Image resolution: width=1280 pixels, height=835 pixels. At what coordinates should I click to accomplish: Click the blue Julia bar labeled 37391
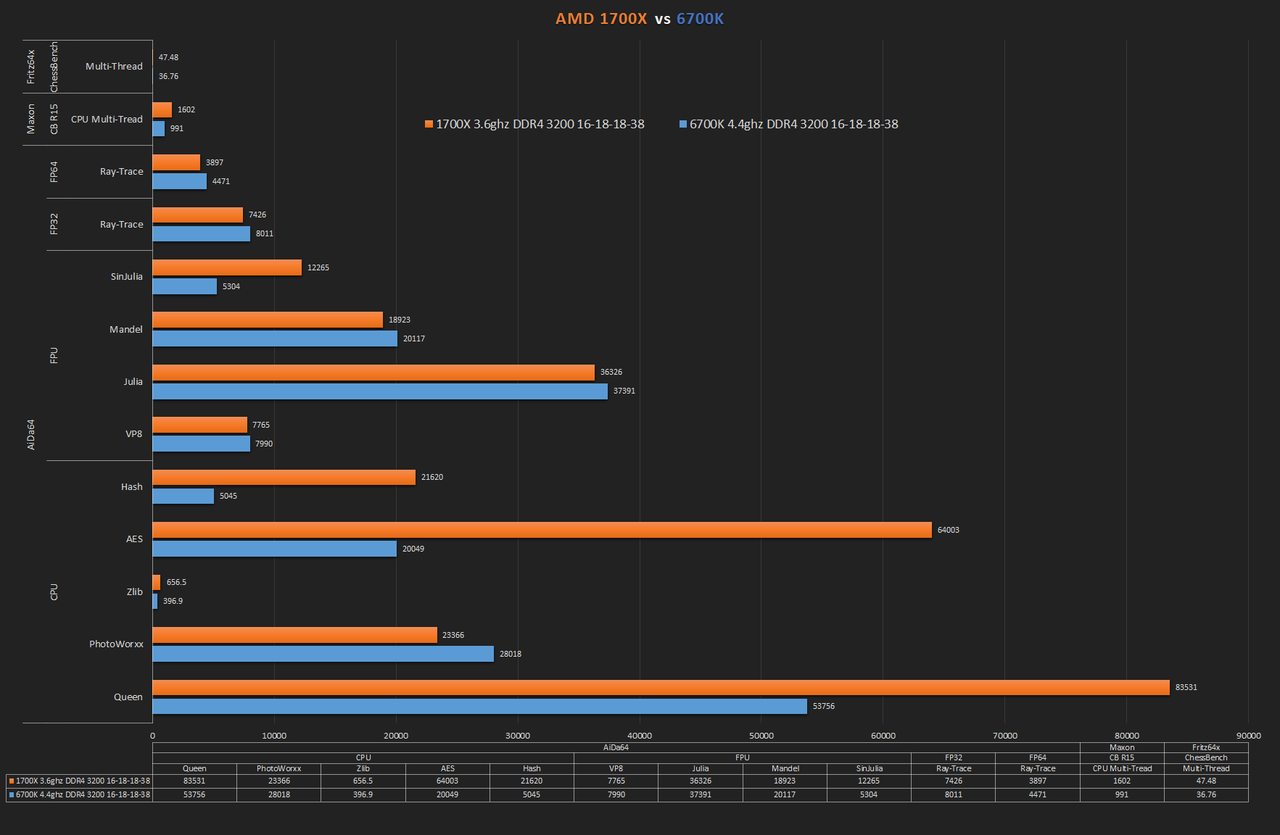point(379,391)
